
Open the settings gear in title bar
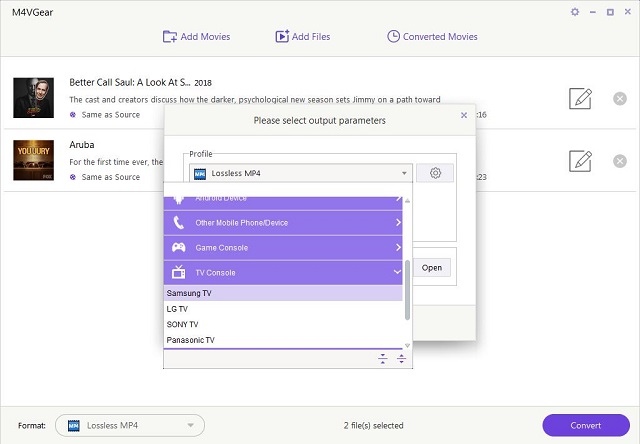(575, 12)
